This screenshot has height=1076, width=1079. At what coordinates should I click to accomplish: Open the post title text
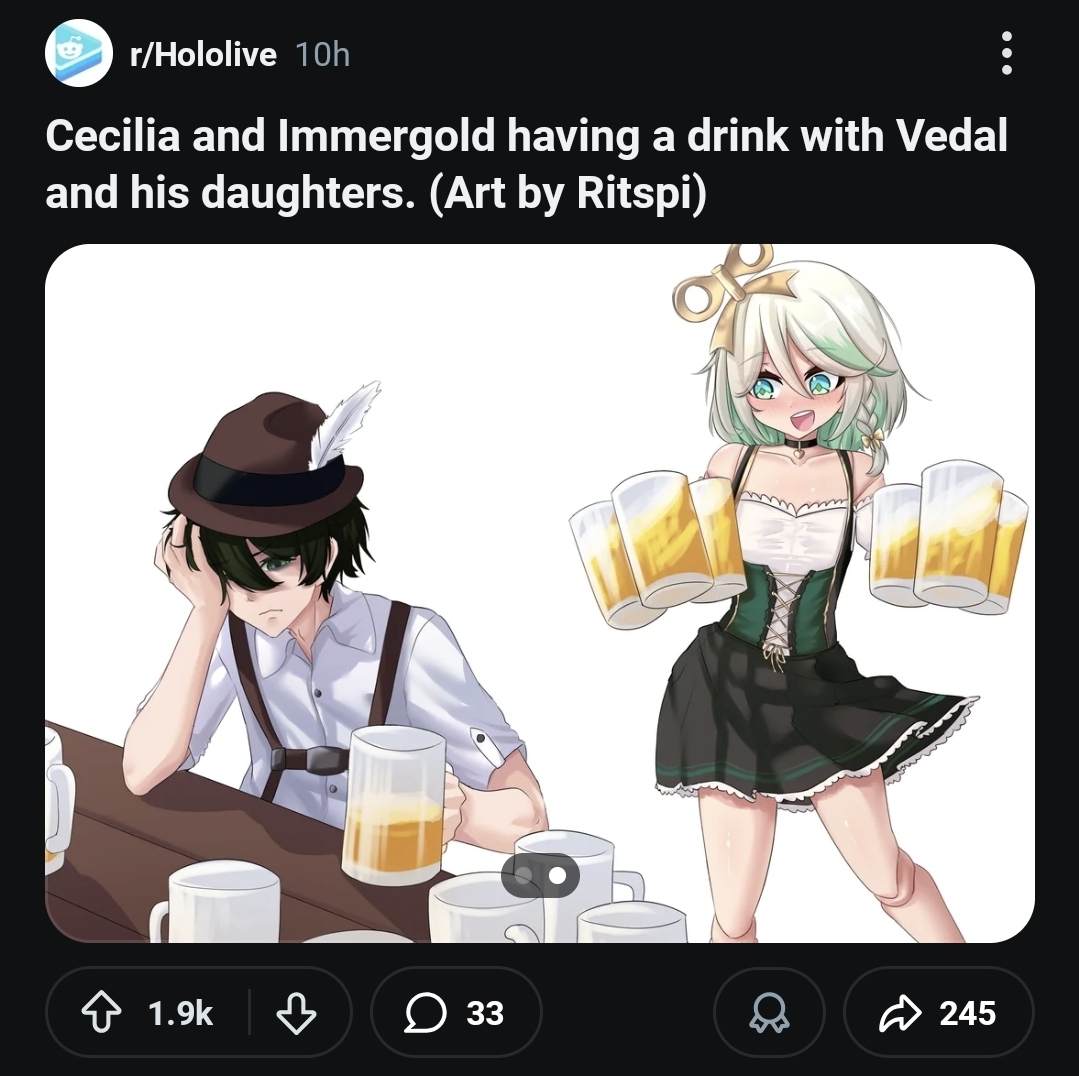[526, 164]
